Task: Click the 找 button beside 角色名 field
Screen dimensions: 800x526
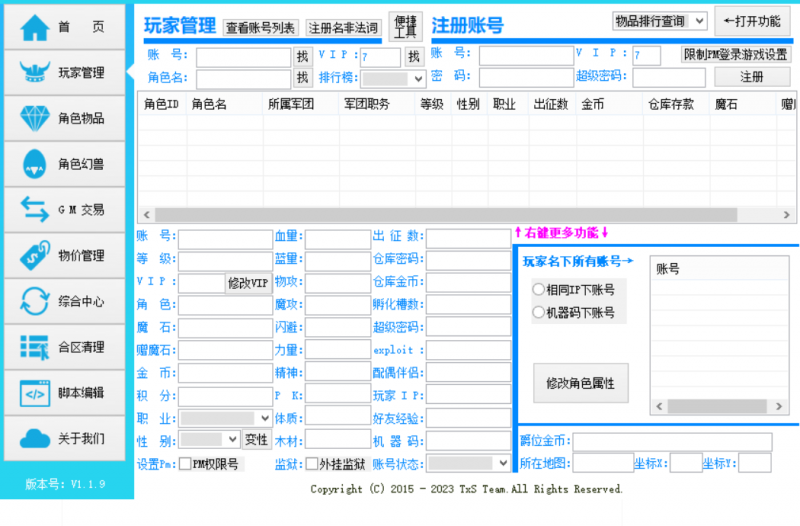Action: [x=303, y=78]
